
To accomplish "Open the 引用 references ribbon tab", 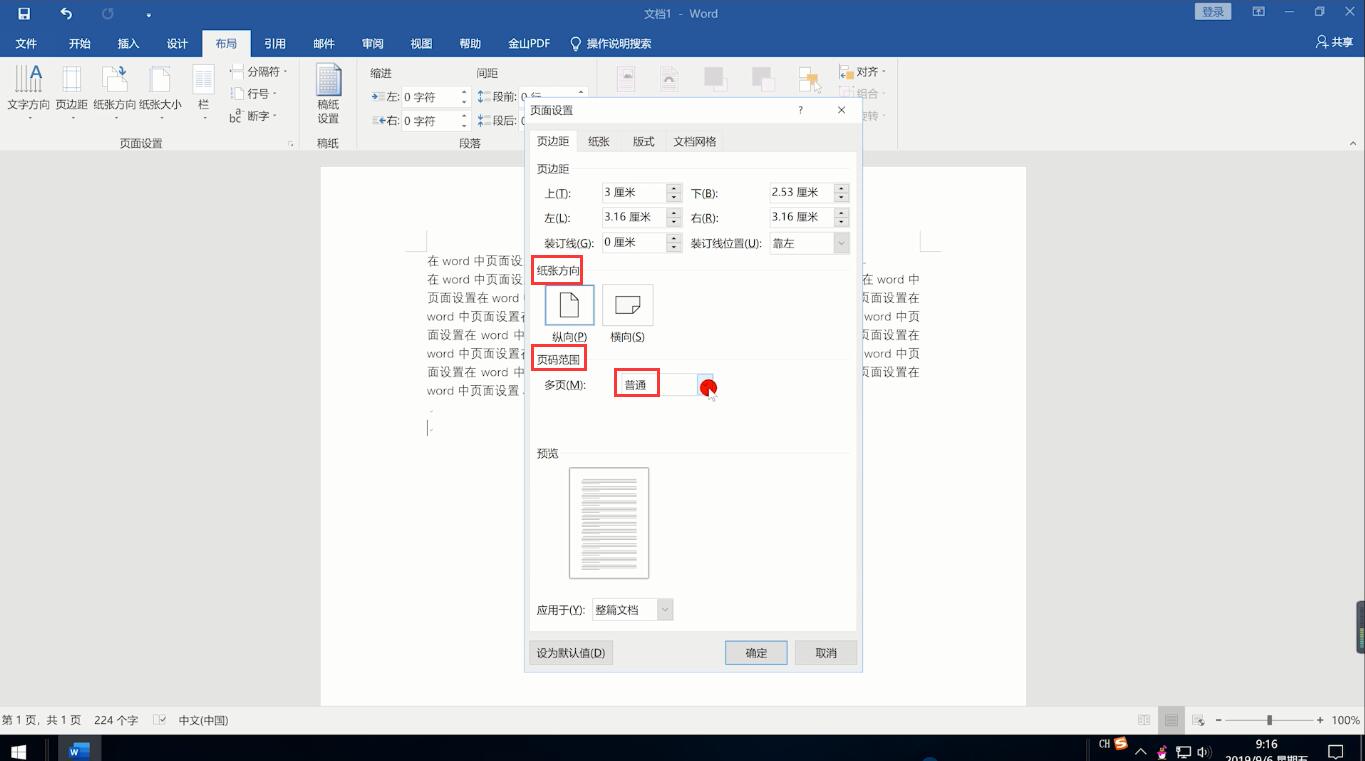I will pyautogui.click(x=275, y=43).
